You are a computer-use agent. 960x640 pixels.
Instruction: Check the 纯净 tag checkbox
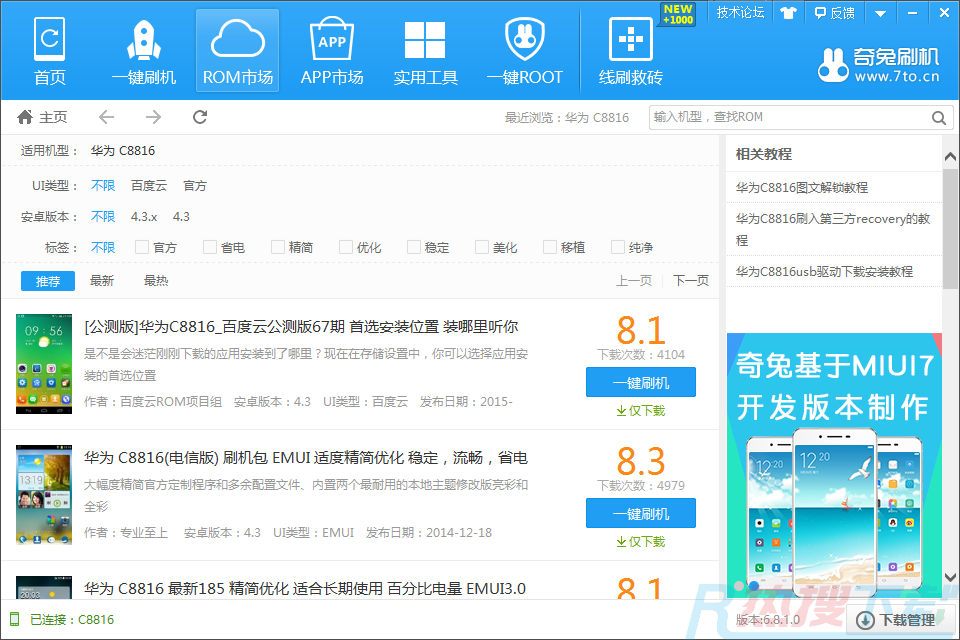point(618,247)
